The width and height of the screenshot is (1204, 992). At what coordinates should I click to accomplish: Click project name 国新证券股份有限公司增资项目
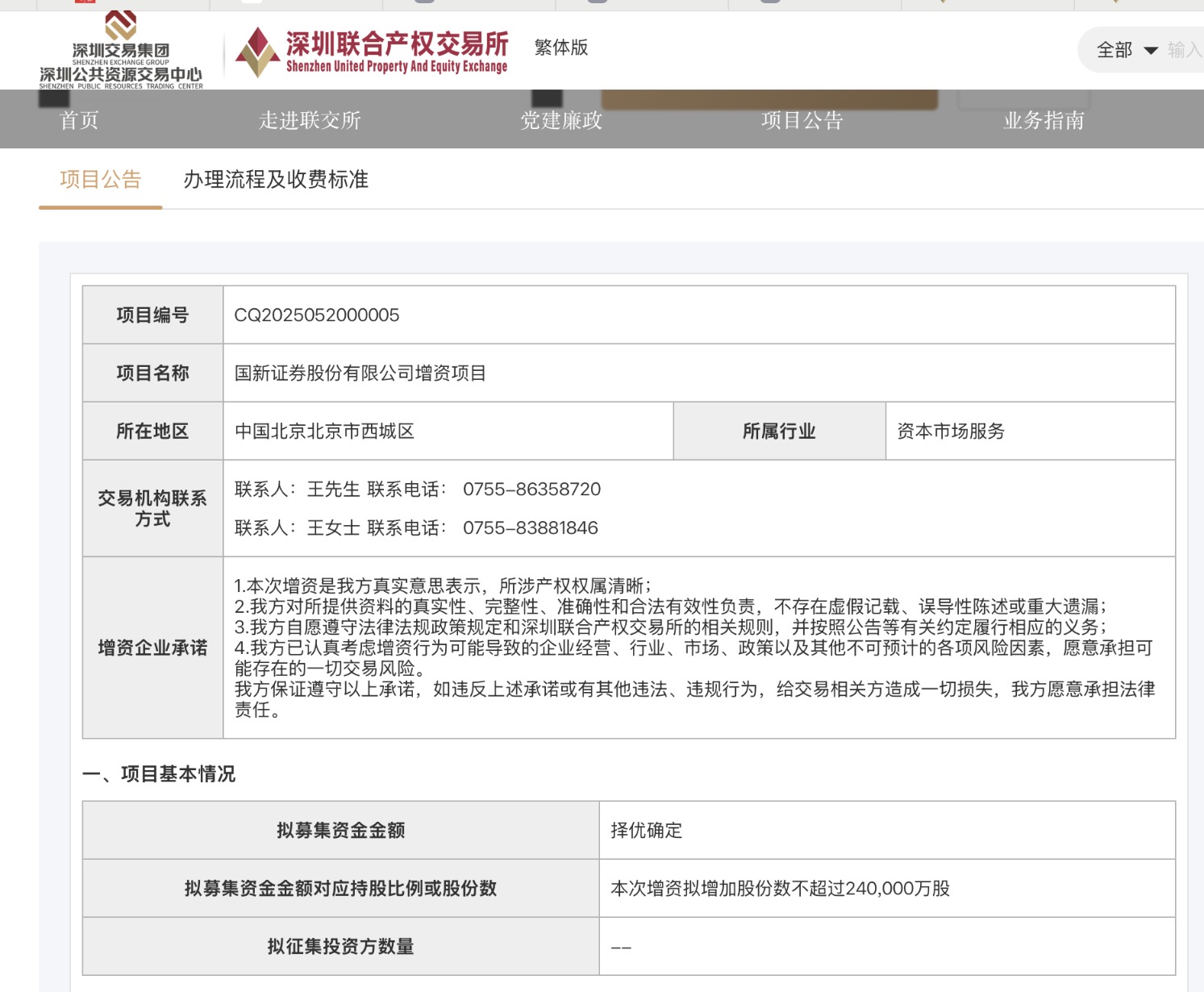(360, 373)
